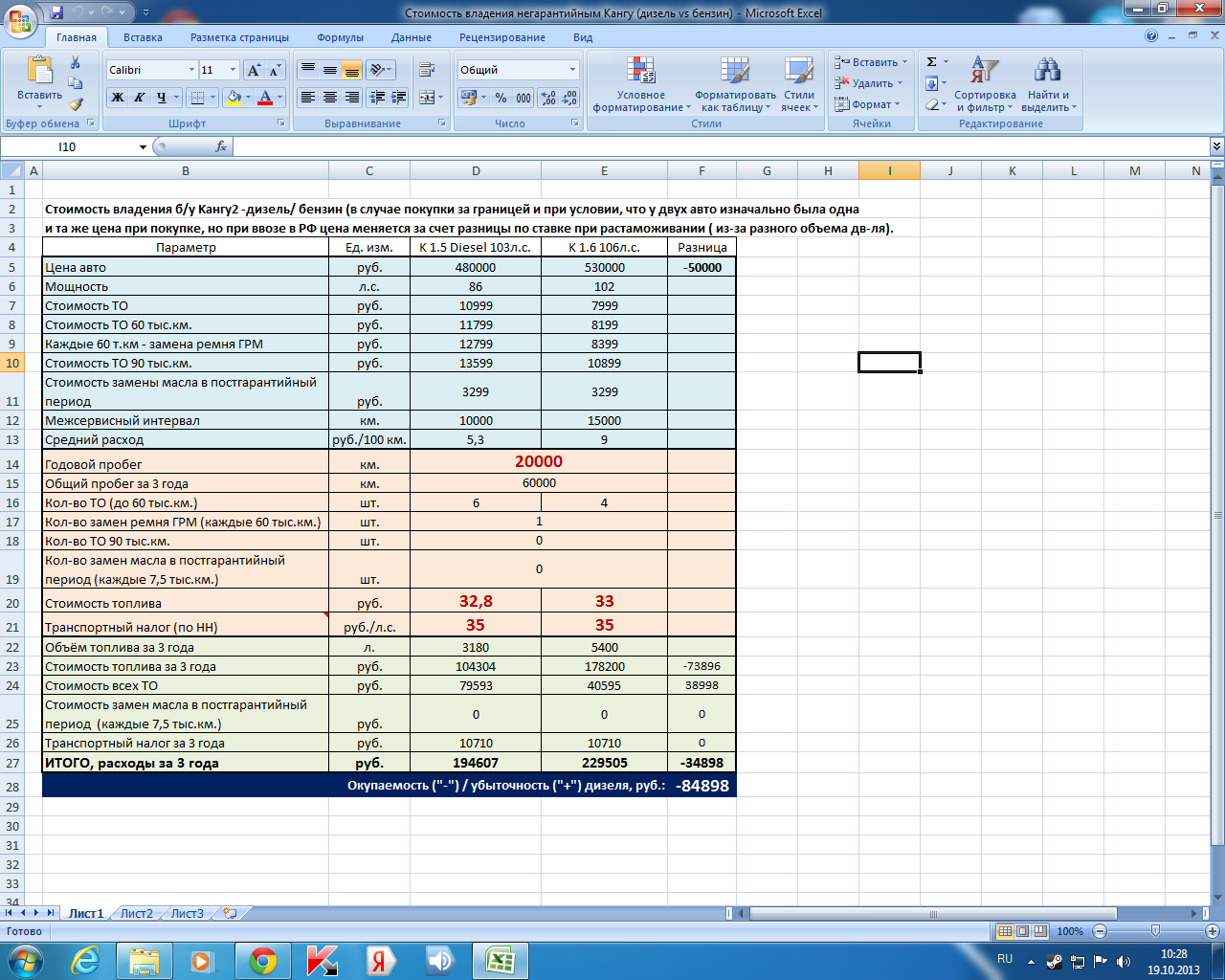Open Условное форматирование dropdown
The height and width of the screenshot is (980, 1225).
pyautogui.click(x=641, y=86)
